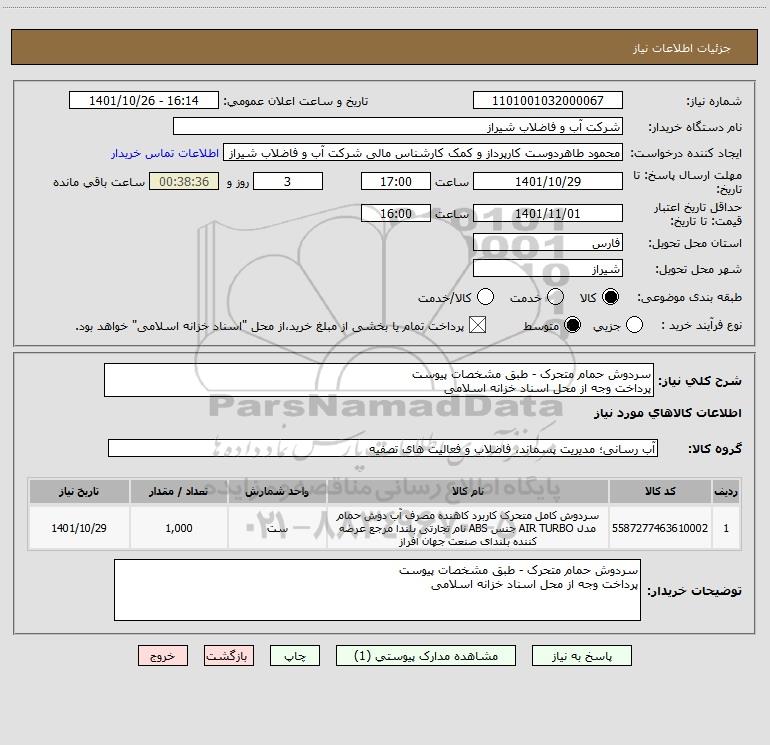Click the response deadline date 1401/10/29 field
This screenshot has height=745, width=770.
tap(548, 181)
